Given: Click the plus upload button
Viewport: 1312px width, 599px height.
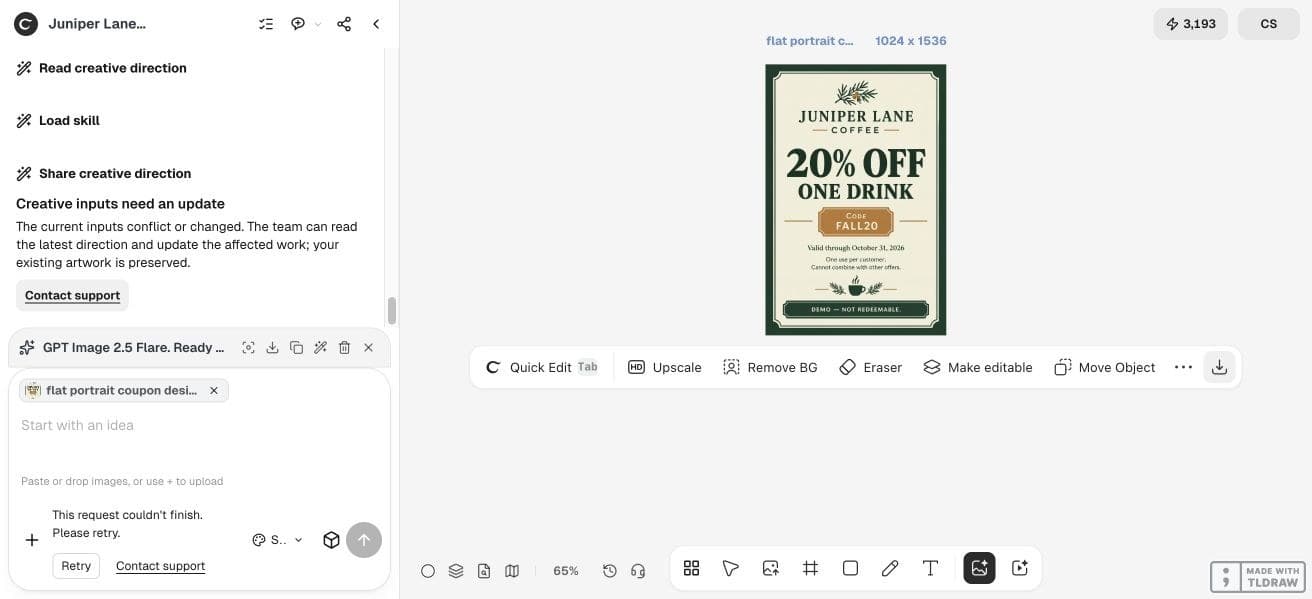Looking at the screenshot, I should coord(32,540).
